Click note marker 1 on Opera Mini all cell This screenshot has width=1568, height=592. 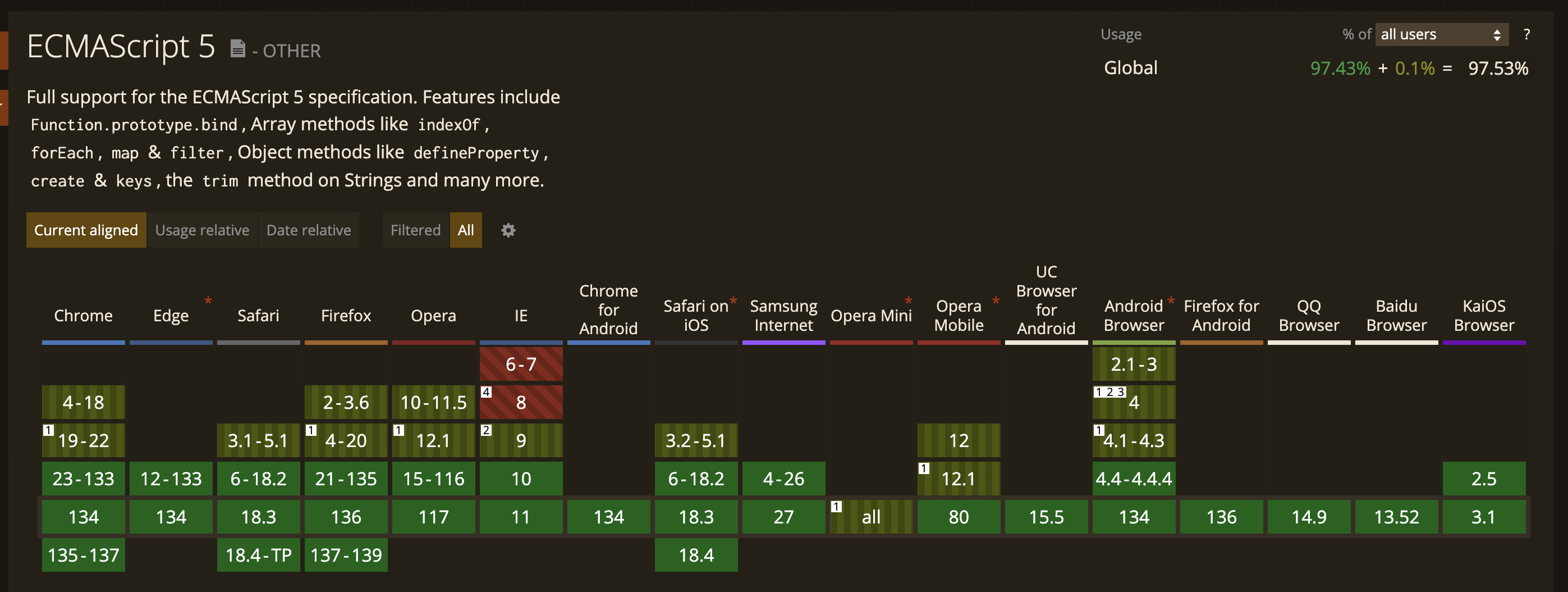[x=837, y=507]
